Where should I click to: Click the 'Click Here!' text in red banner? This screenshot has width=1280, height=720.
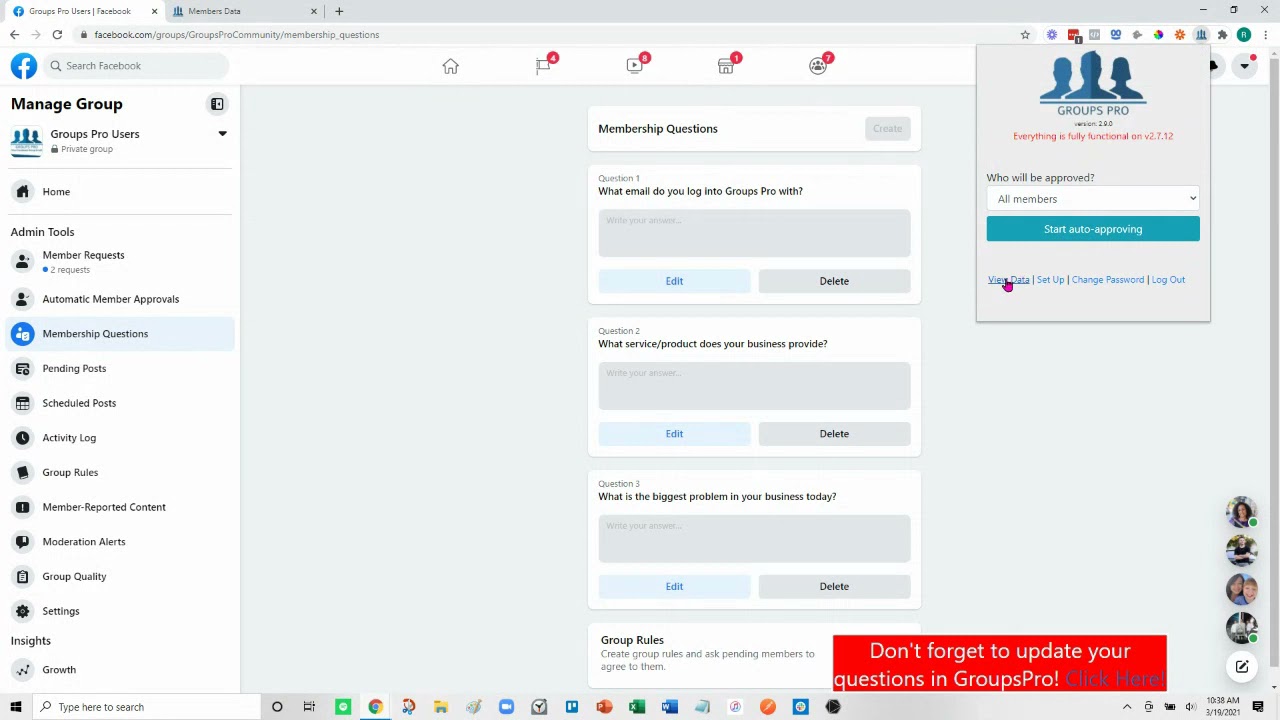point(1114,679)
